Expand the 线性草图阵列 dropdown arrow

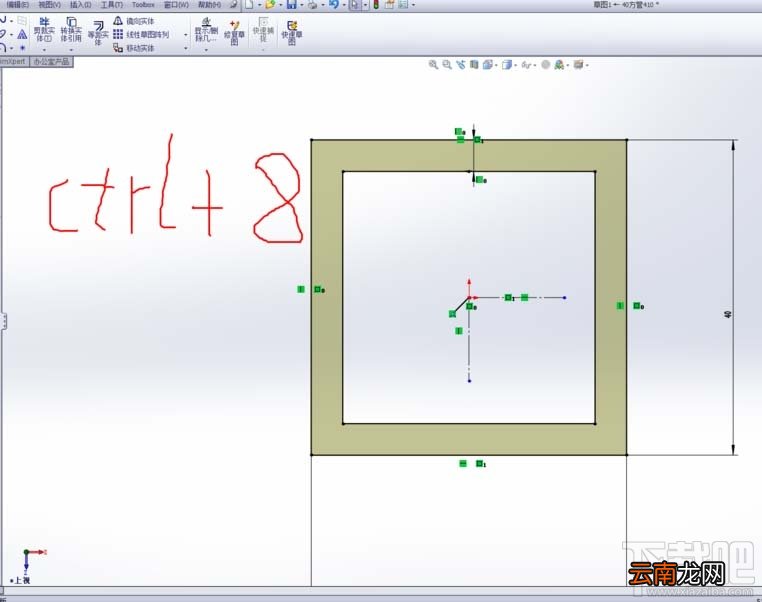tap(185, 35)
